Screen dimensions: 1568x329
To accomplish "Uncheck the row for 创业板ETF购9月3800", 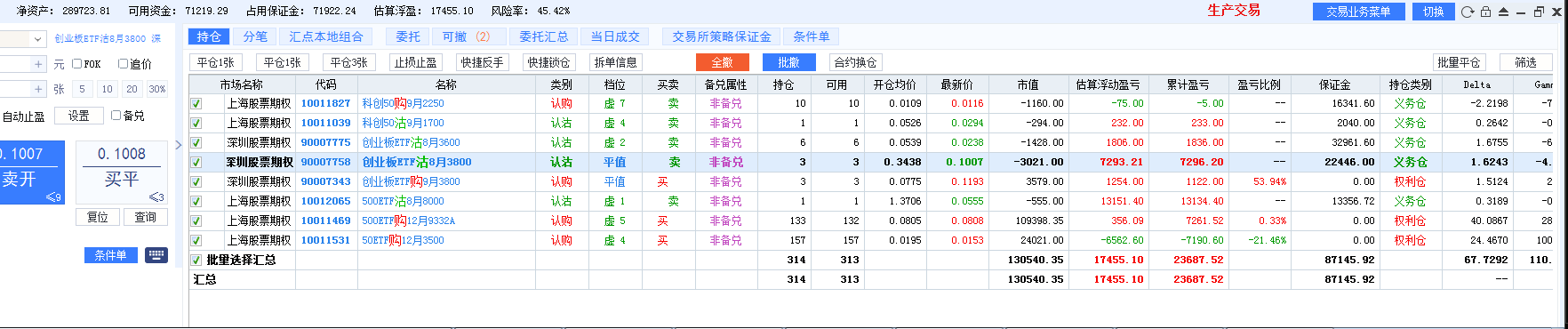I will pyautogui.click(x=196, y=181).
